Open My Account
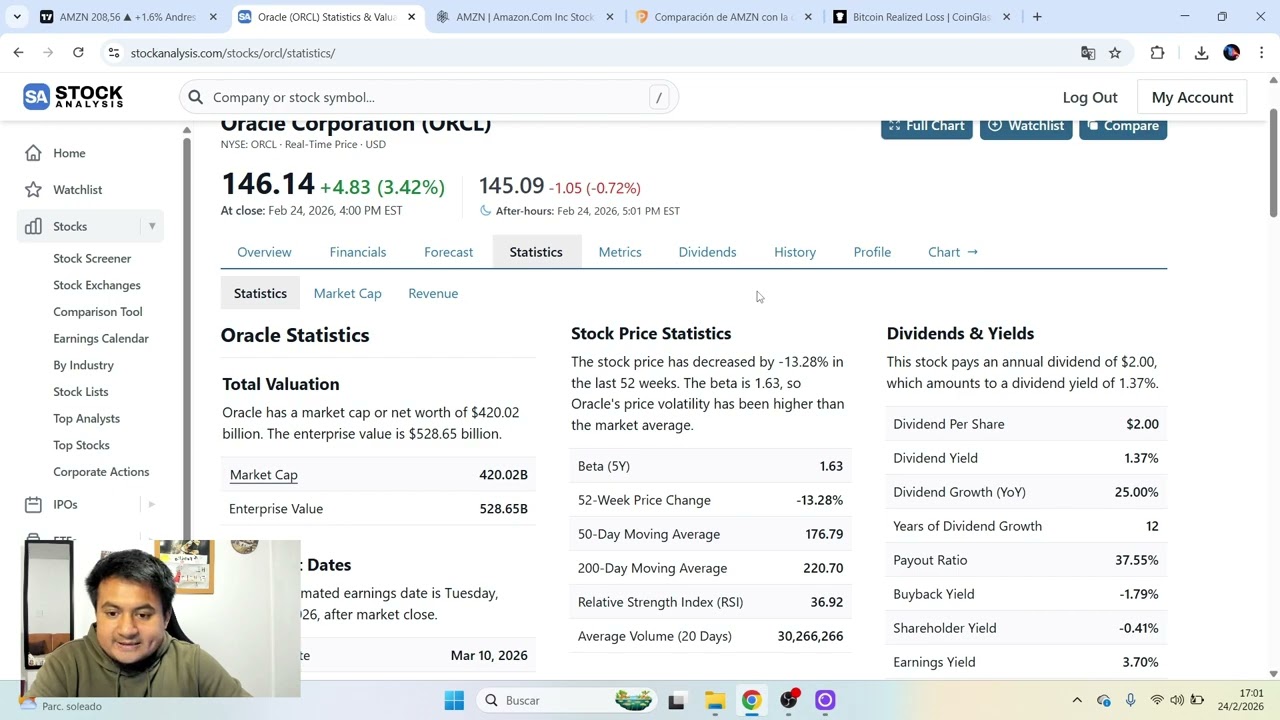 tap(1192, 97)
